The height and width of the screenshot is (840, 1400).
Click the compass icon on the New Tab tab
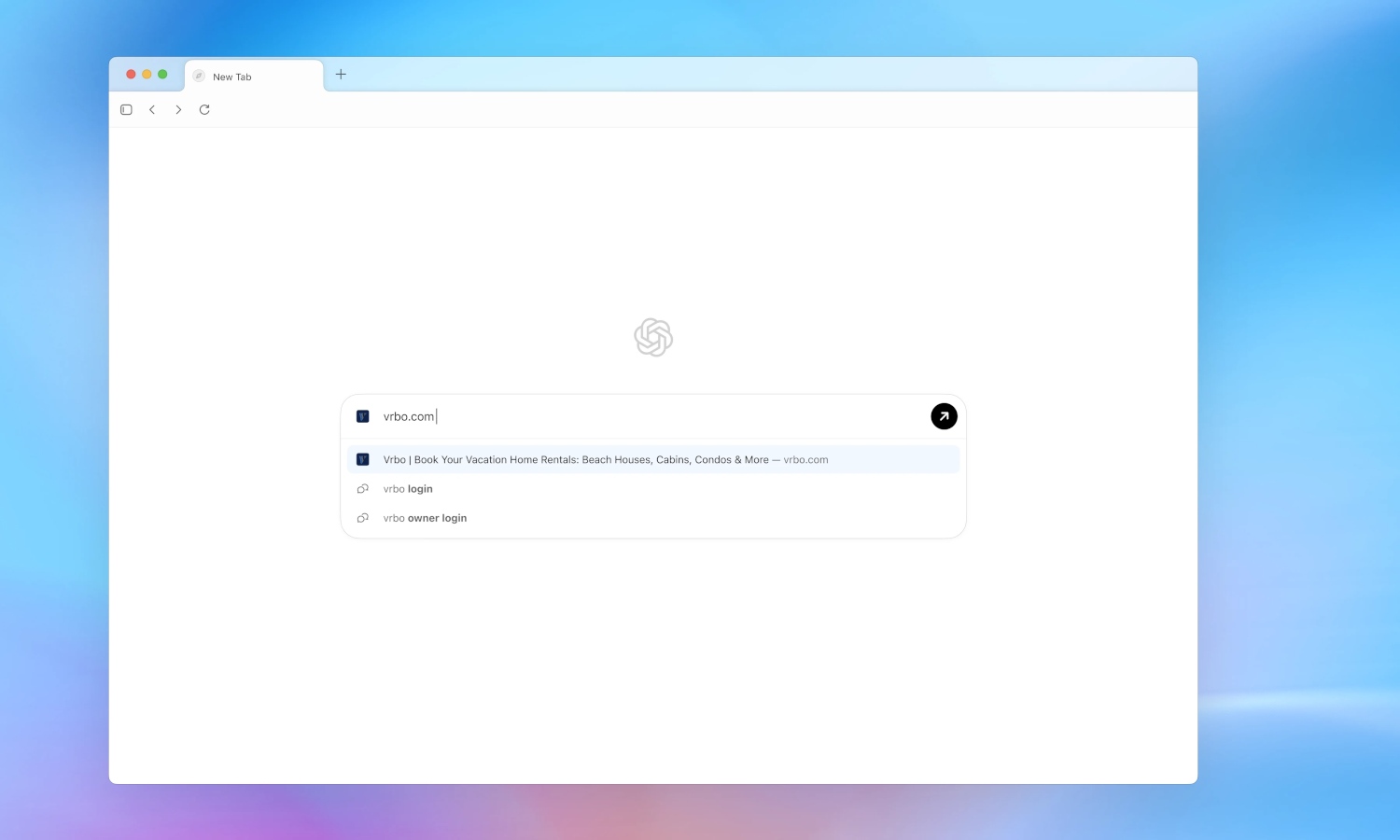point(199,77)
